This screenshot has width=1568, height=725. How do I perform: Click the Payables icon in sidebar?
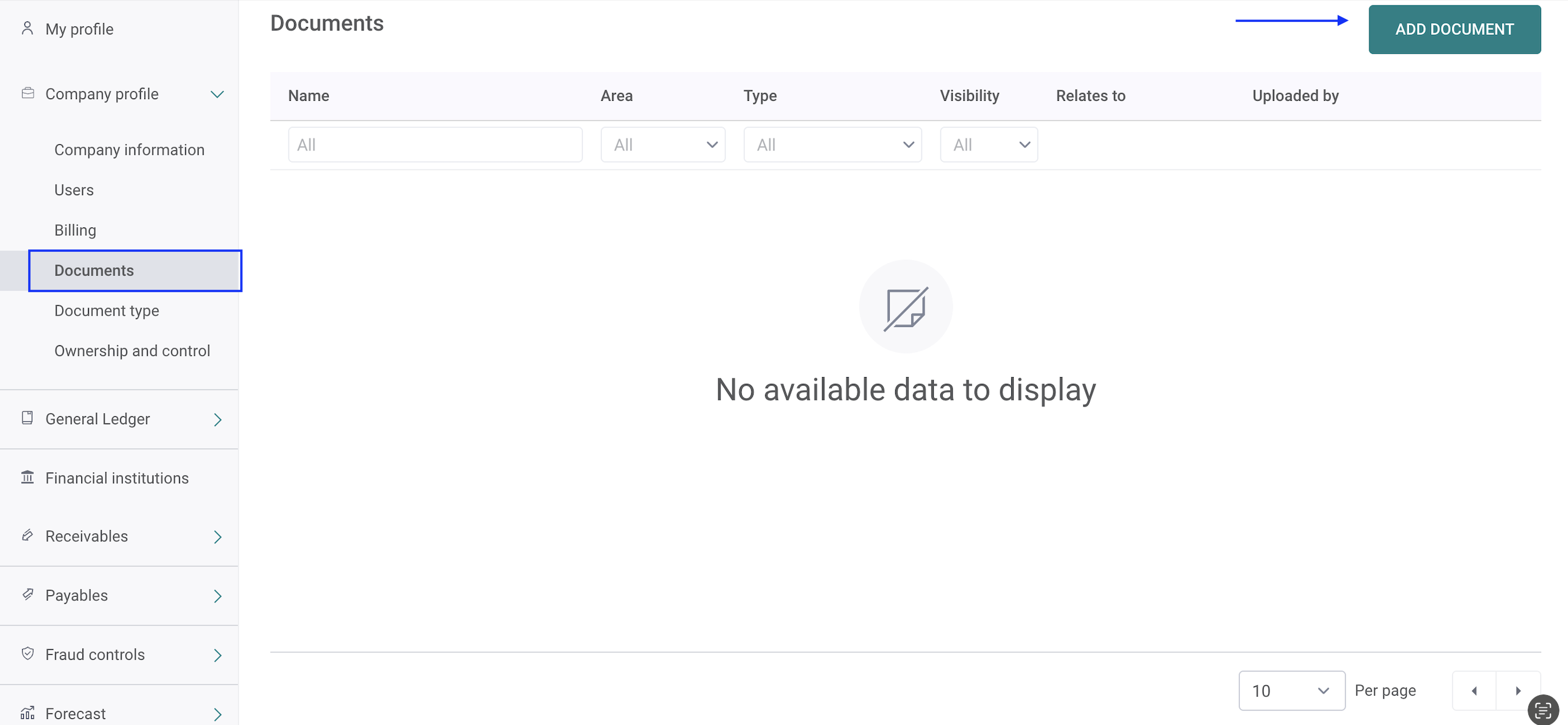coord(27,594)
